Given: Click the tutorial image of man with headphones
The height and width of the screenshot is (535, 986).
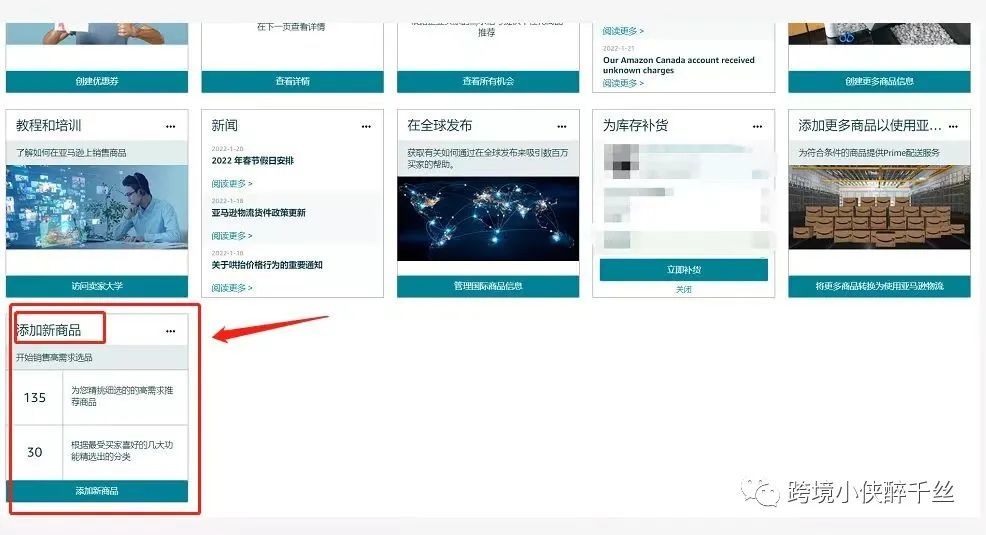Looking at the screenshot, I should [x=97, y=207].
